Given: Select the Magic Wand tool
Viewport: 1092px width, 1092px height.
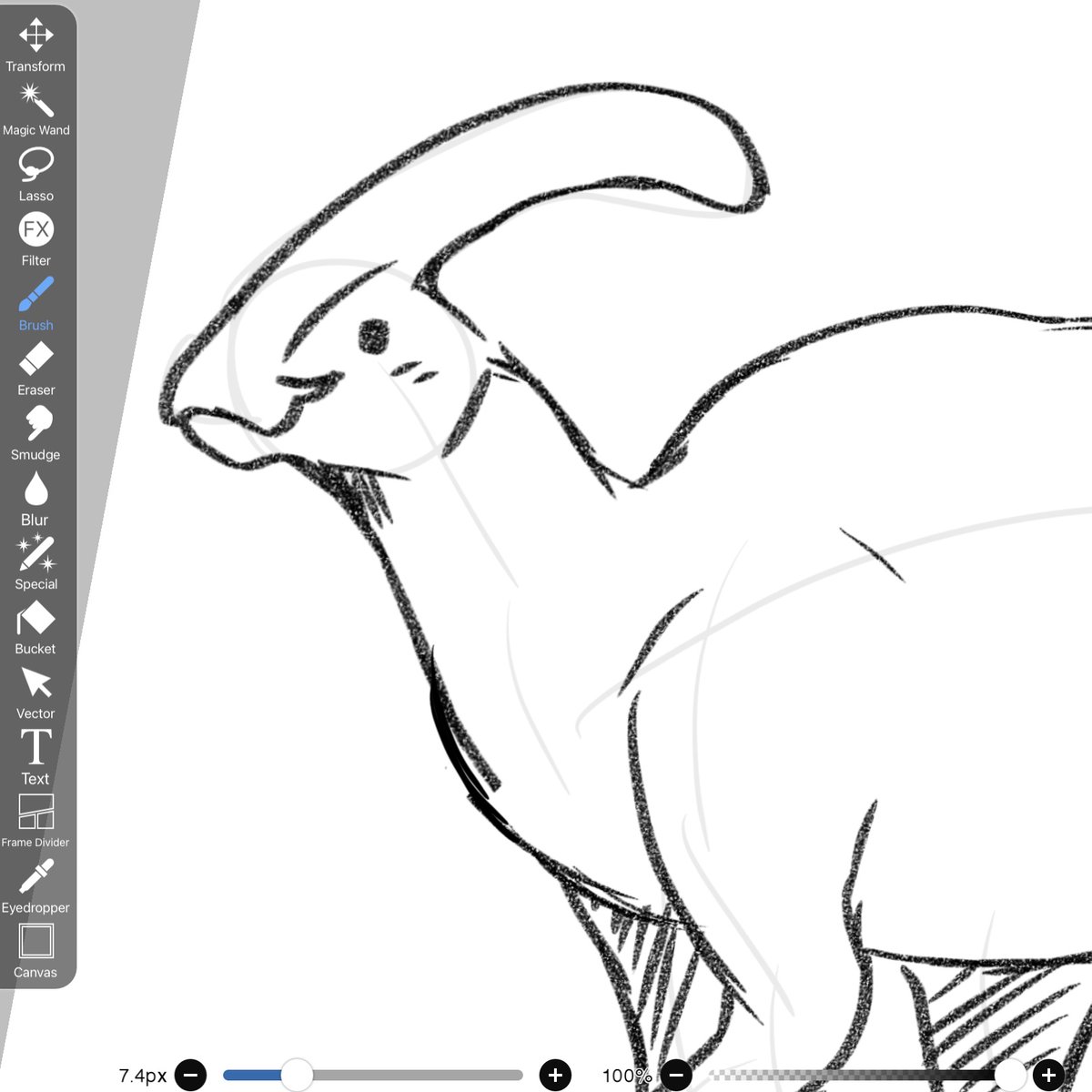Looking at the screenshot, I should pos(35,109).
